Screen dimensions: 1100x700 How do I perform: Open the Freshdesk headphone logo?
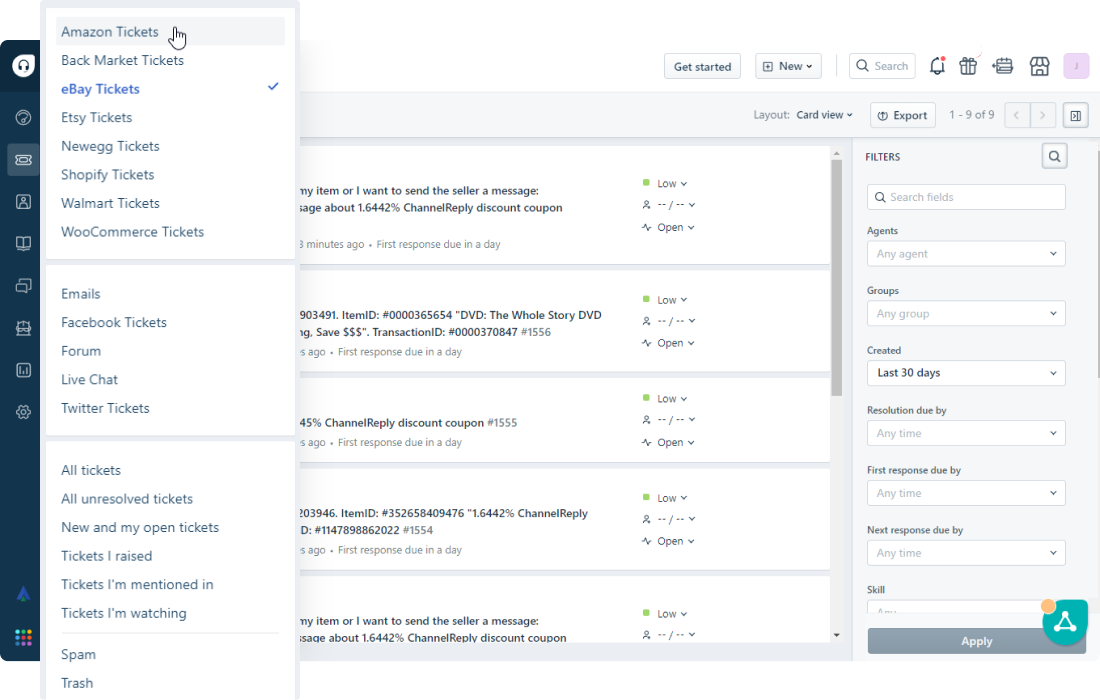(23, 66)
